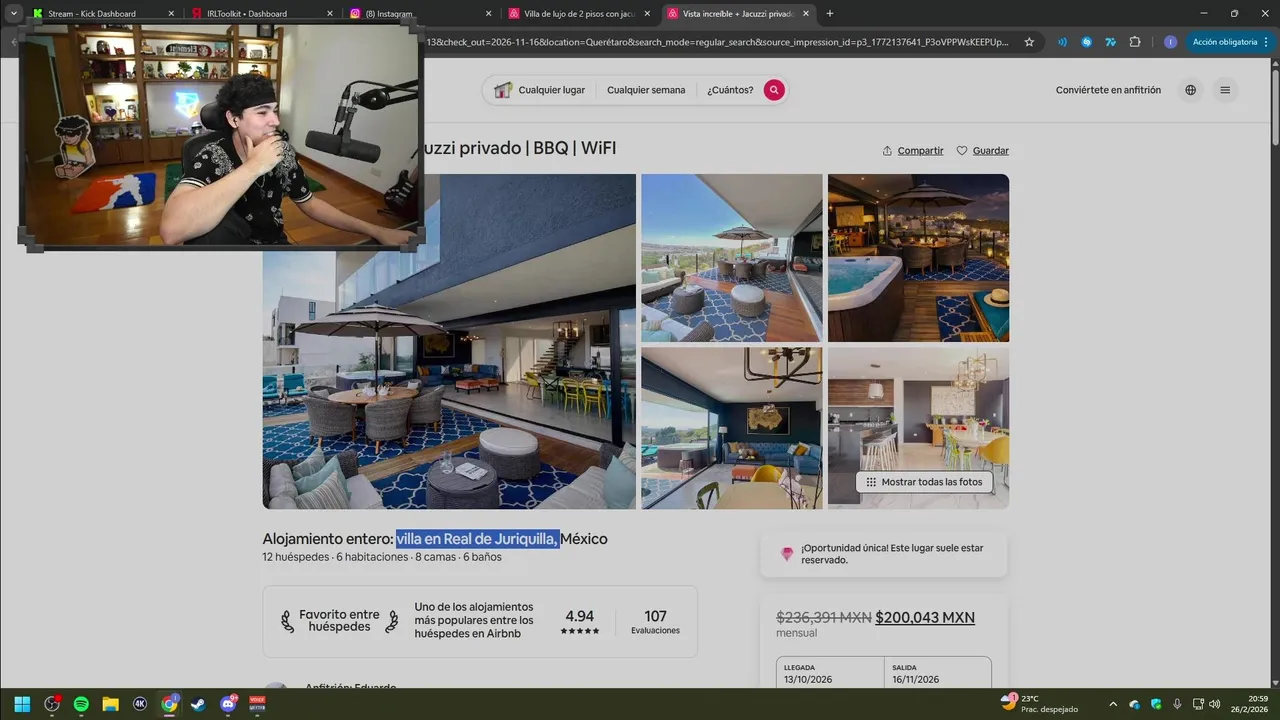
Task: Open Steam from the taskbar
Action: pyautogui.click(x=199, y=704)
